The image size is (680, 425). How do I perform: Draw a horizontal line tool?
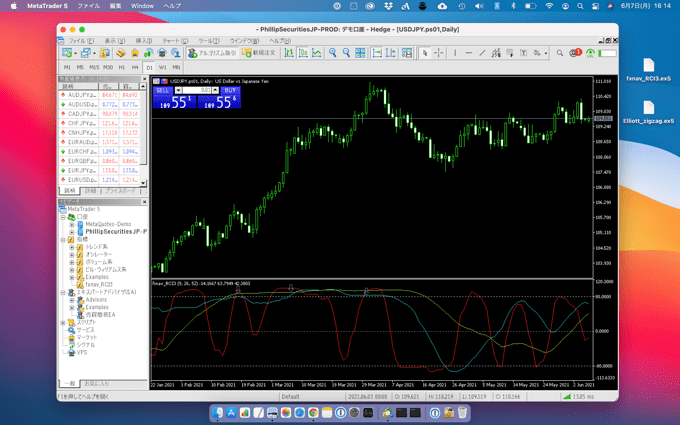[468, 53]
